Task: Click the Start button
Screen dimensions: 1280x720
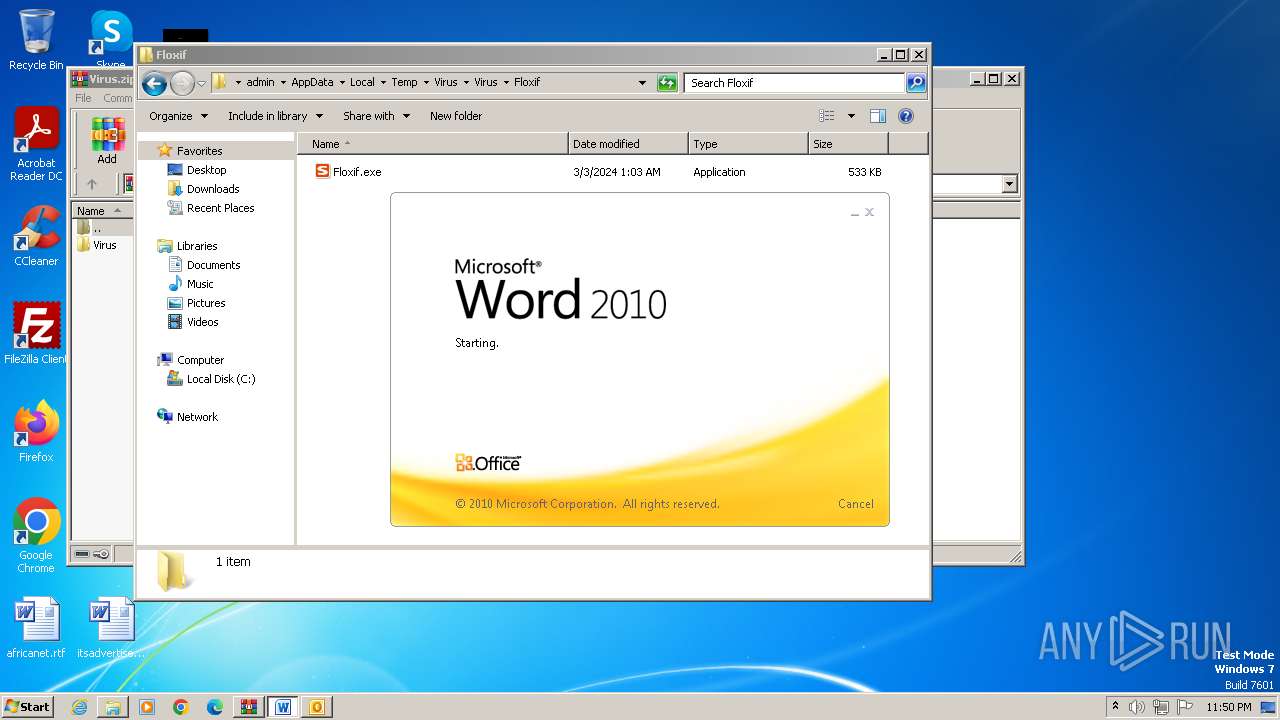Action: (27, 707)
